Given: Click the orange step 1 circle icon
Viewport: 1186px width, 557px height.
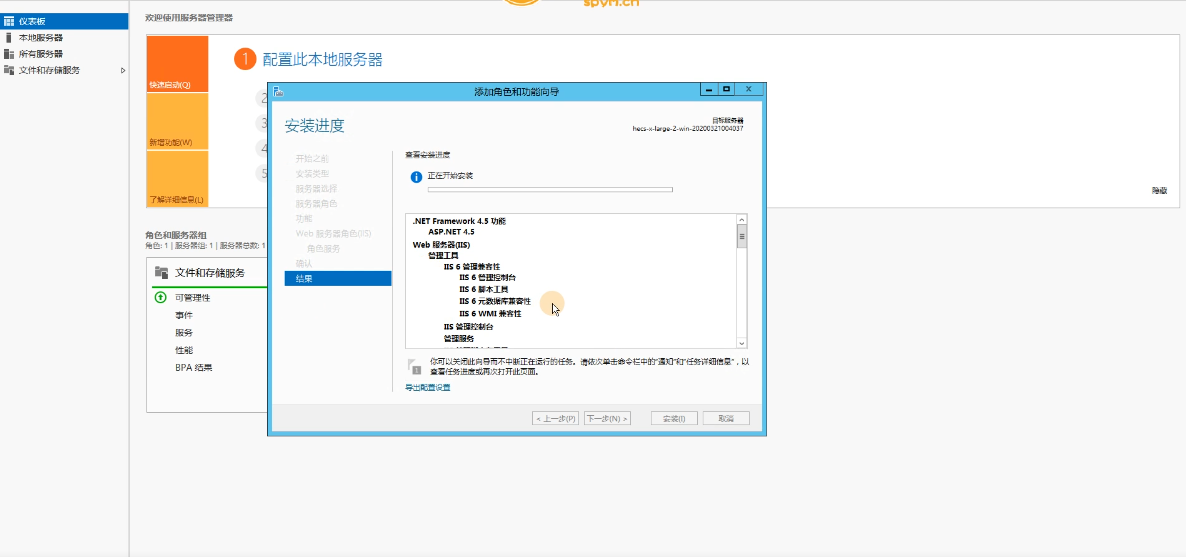Looking at the screenshot, I should click(245, 59).
